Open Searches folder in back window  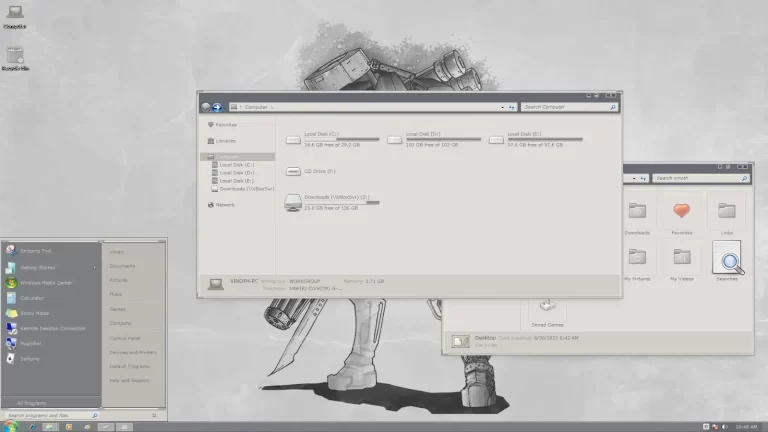pos(727,262)
